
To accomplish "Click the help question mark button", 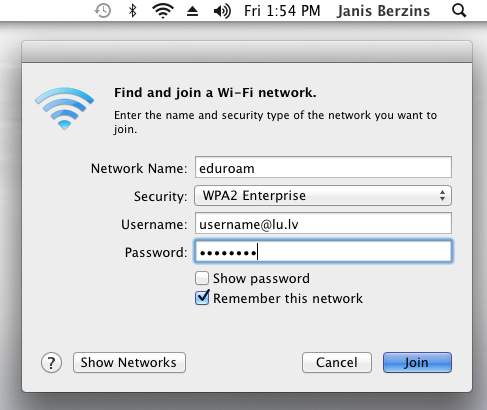I will pyautogui.click(x=51, y=363).
